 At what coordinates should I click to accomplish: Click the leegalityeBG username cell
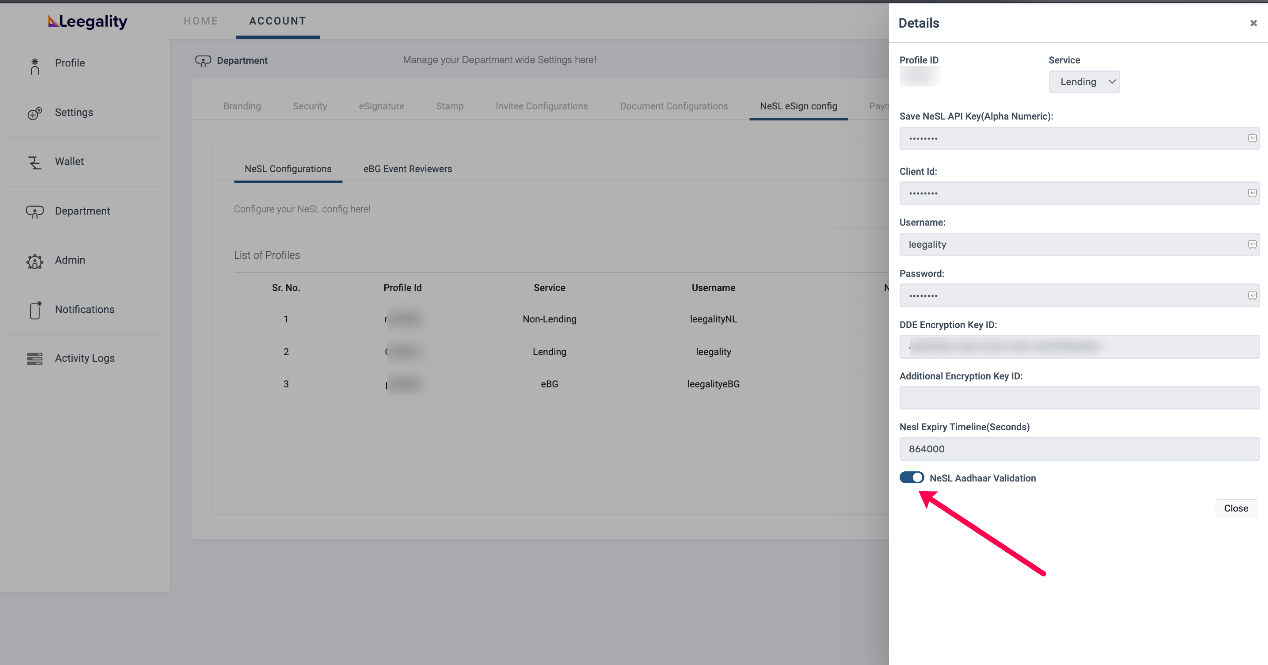coord(714,384)
